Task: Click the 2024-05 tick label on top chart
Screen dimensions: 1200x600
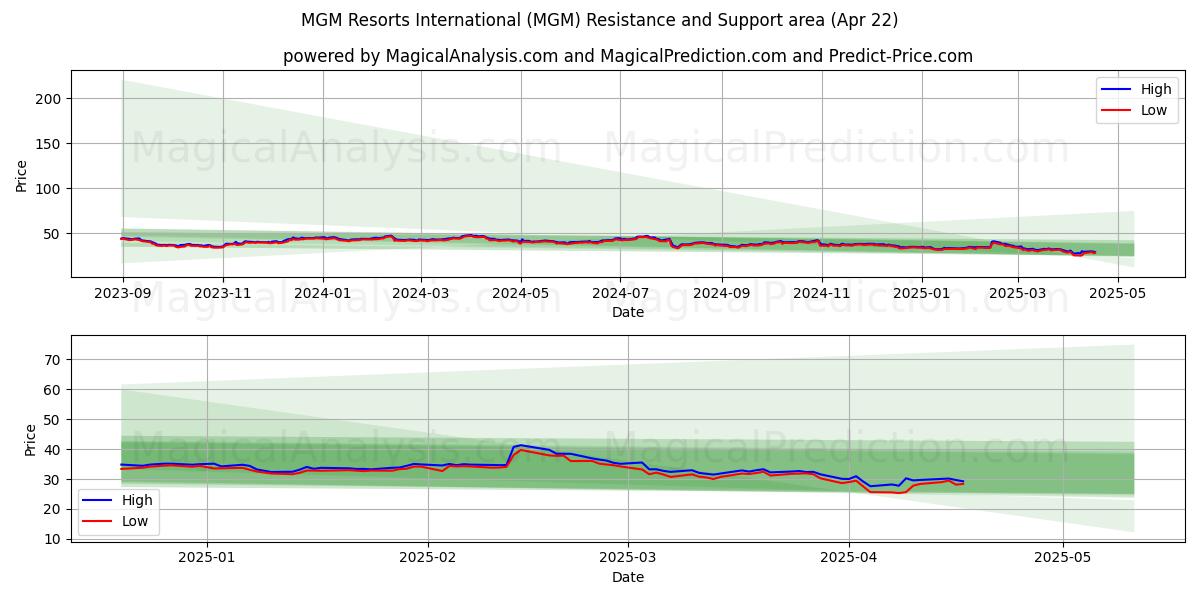Action: [x=520, y=294]
